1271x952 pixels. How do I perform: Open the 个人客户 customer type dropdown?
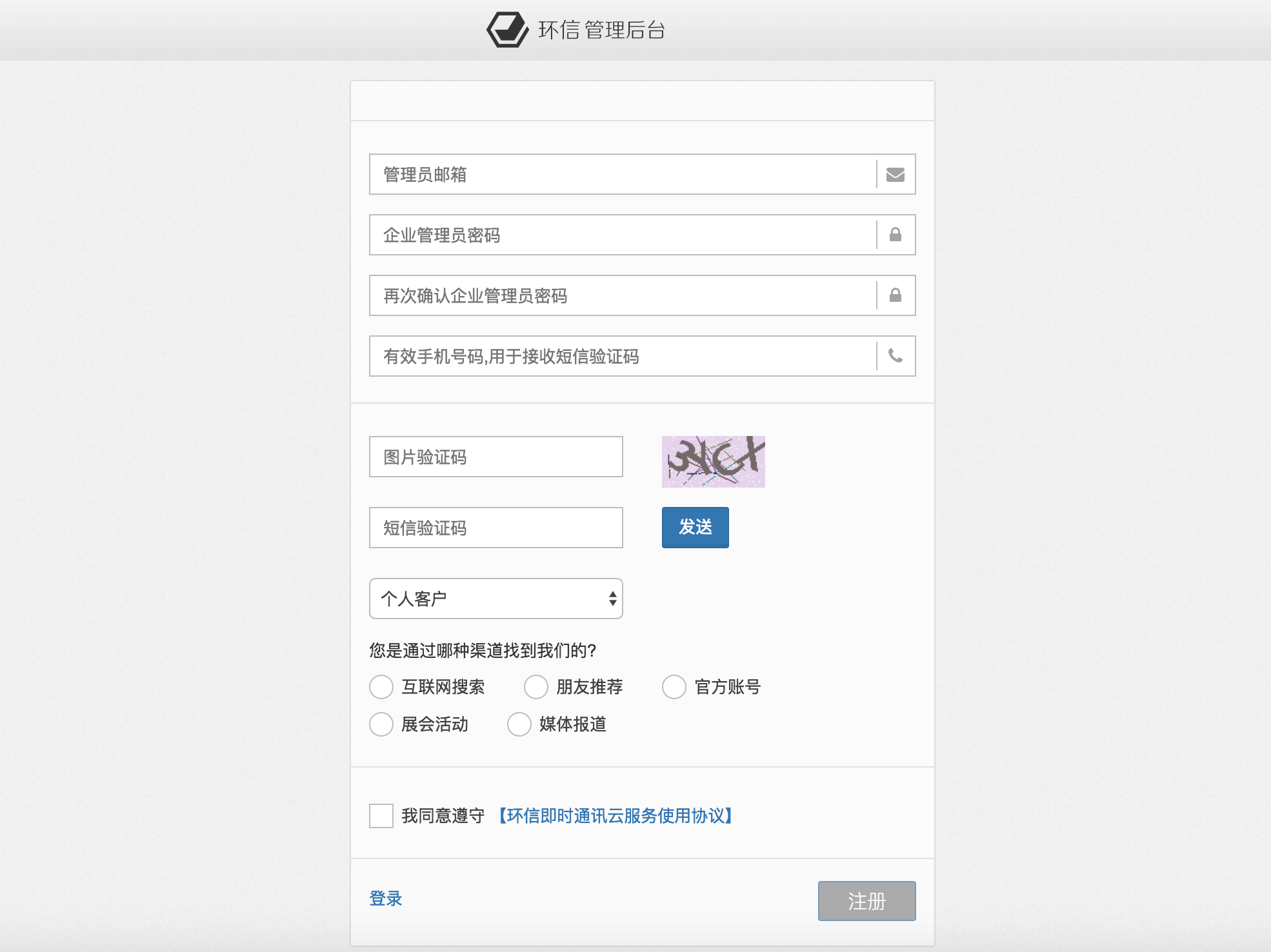coord(495,599)
